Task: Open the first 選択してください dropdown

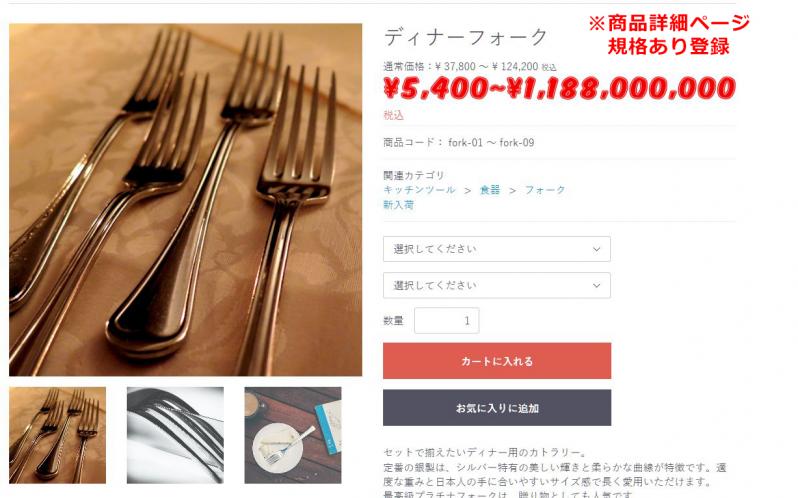Action: tap(496, 249)
